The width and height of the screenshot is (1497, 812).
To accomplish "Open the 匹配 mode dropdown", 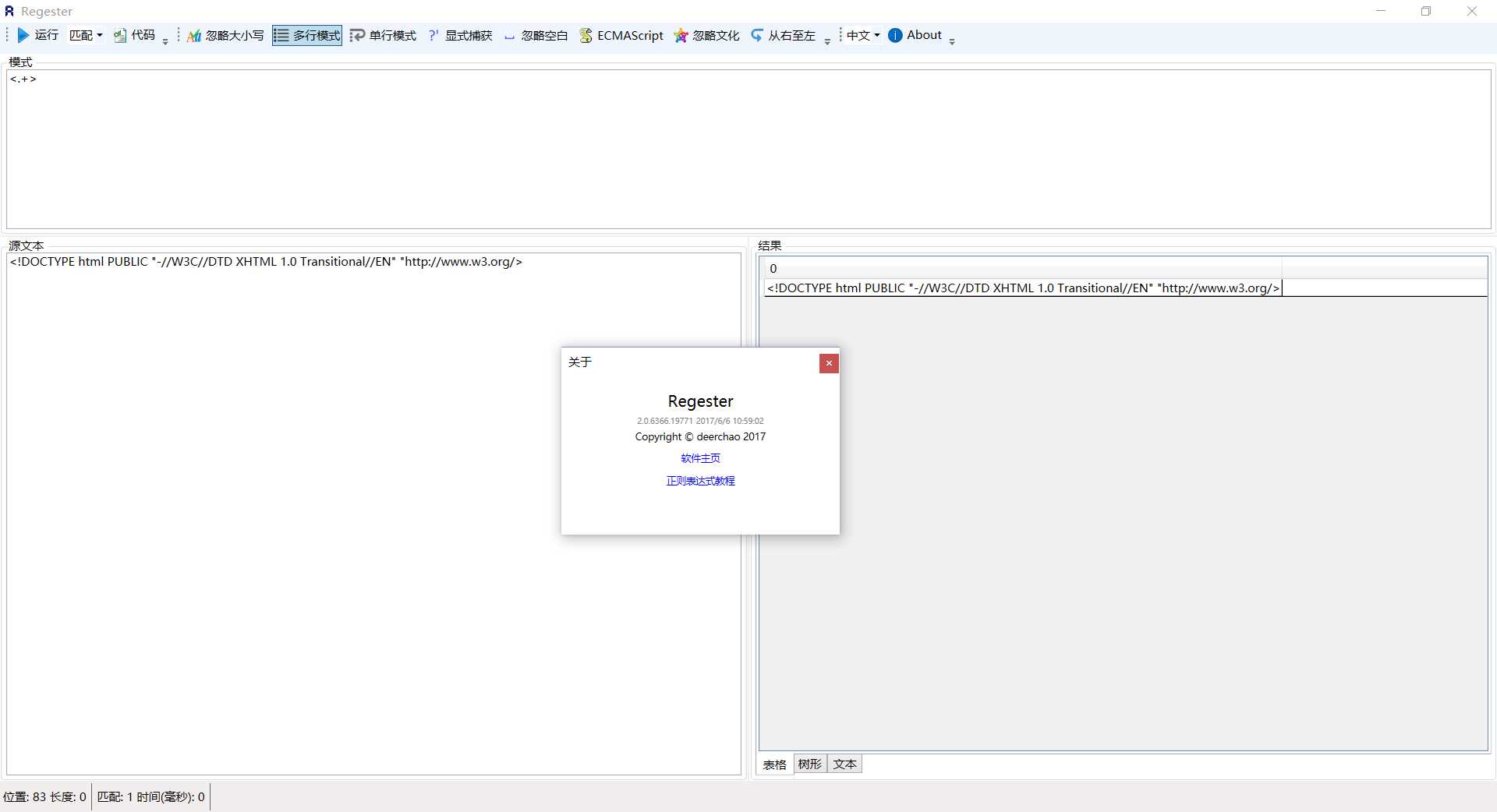I will [x=86, y=35].
